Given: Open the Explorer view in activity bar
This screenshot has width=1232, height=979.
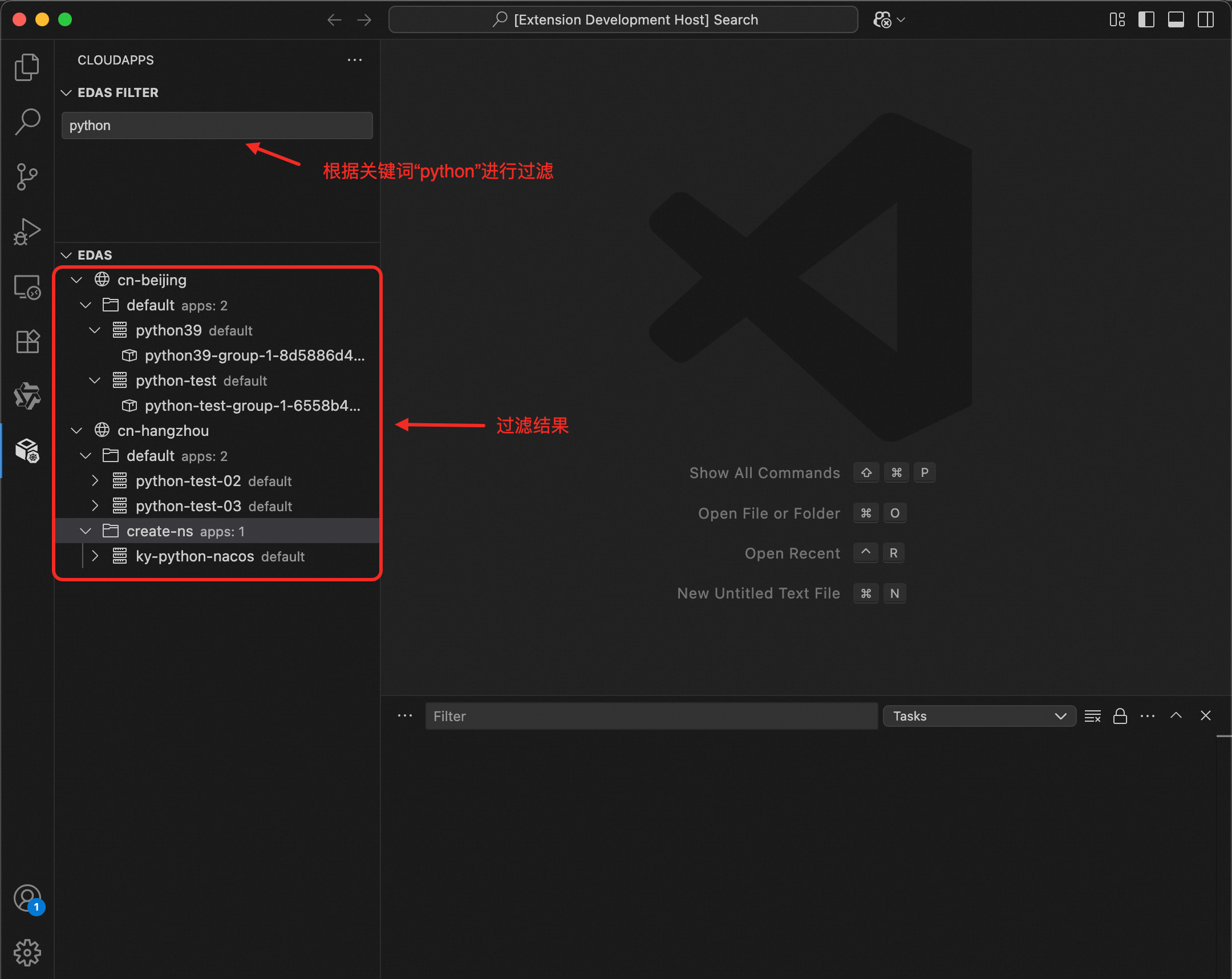Looking at the screenshot, I should coord(27,67).
